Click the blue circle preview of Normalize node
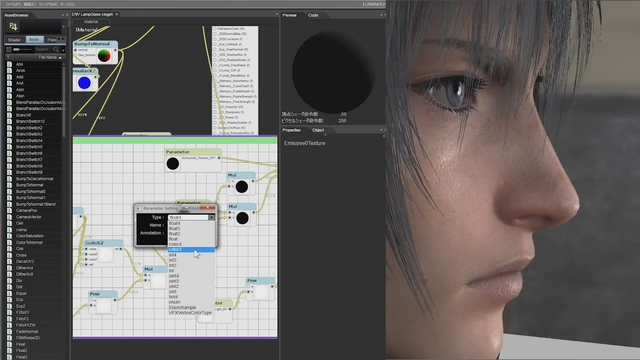The width and height of the screenshot is (640, 360). [84, 83]
